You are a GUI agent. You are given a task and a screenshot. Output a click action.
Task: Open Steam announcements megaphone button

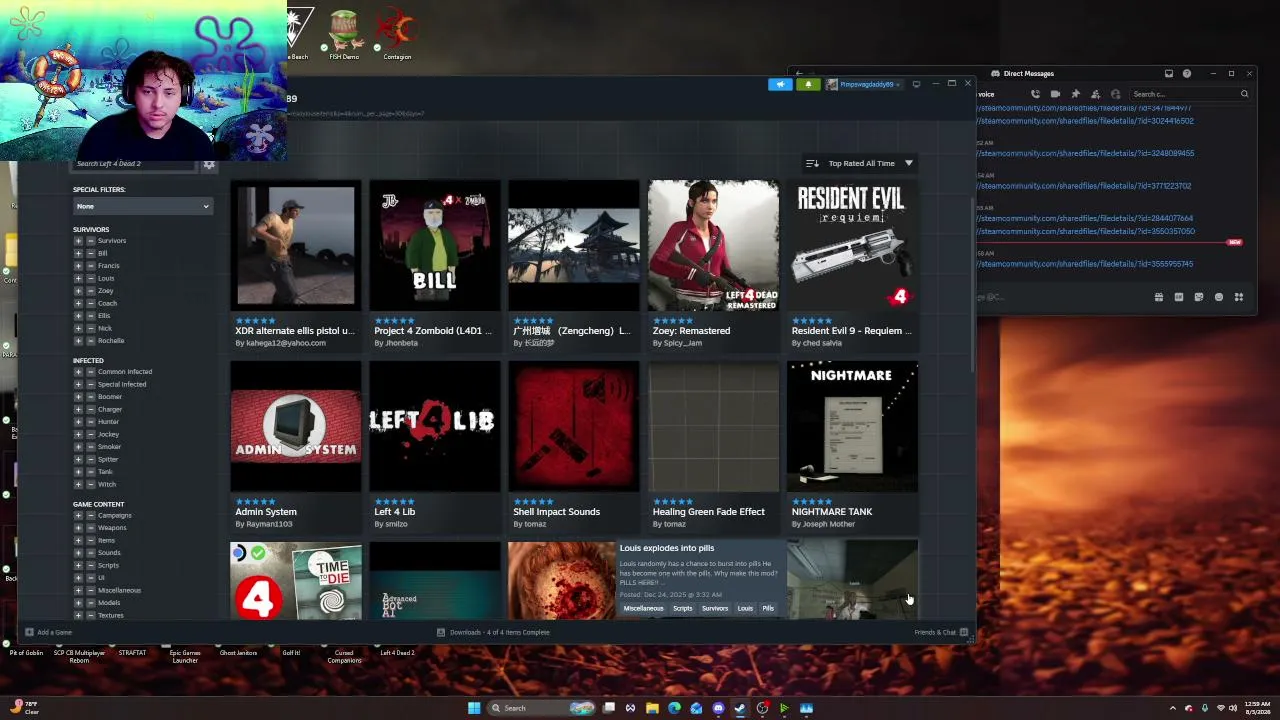(780, 84)
